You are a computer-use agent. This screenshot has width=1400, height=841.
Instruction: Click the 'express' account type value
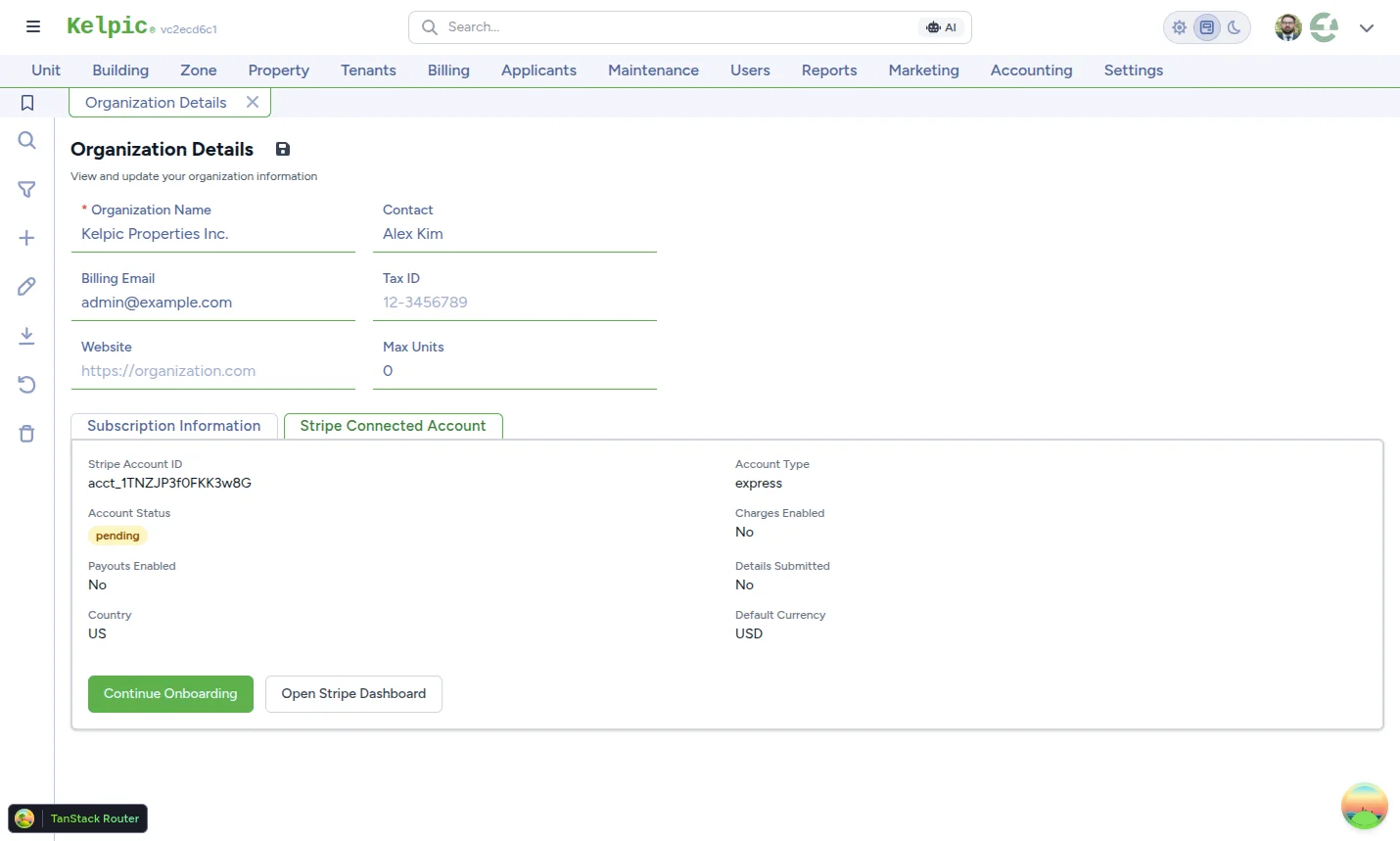point(759,483)
